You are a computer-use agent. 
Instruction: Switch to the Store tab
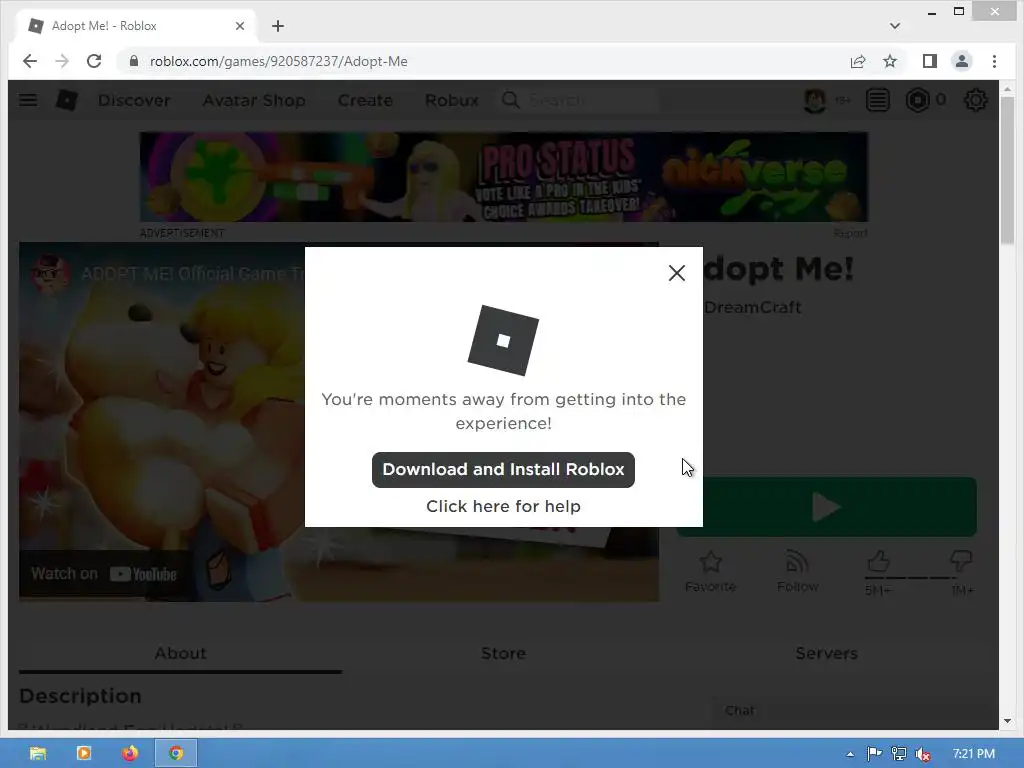(x=504, y=654)
